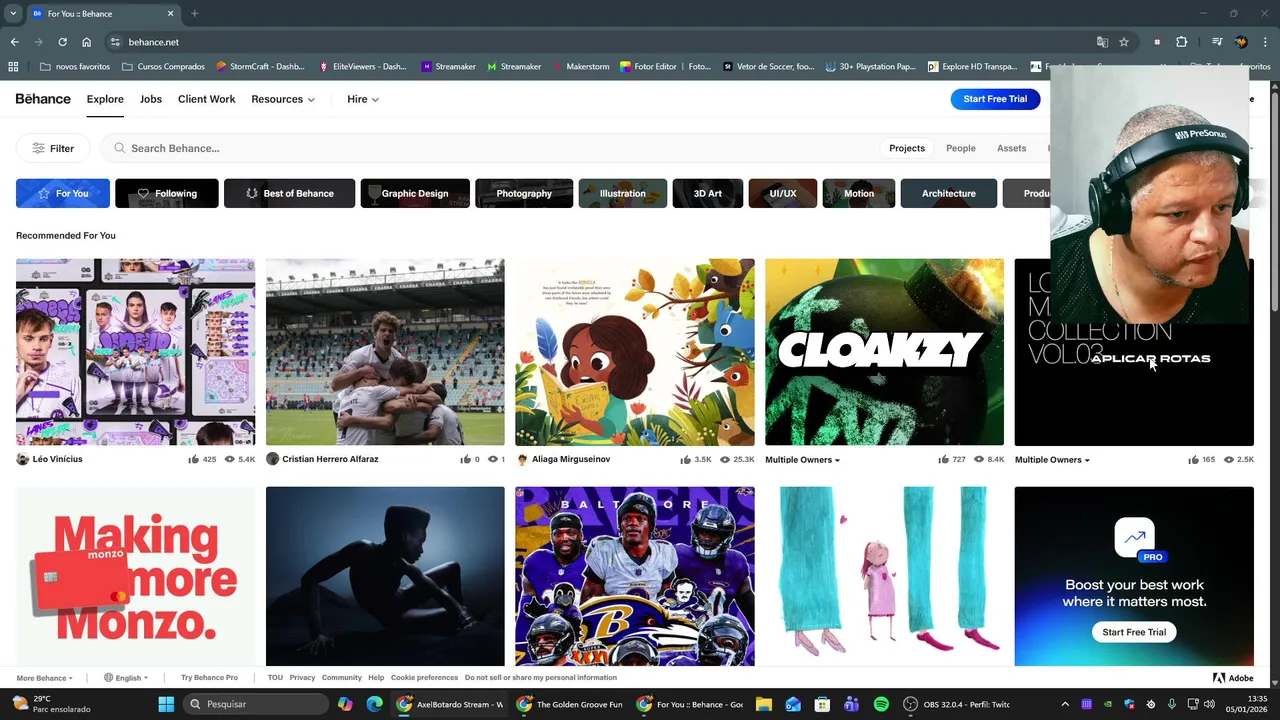Click the heart icon on Following
Screen dimensions: 1280x720
143,193
